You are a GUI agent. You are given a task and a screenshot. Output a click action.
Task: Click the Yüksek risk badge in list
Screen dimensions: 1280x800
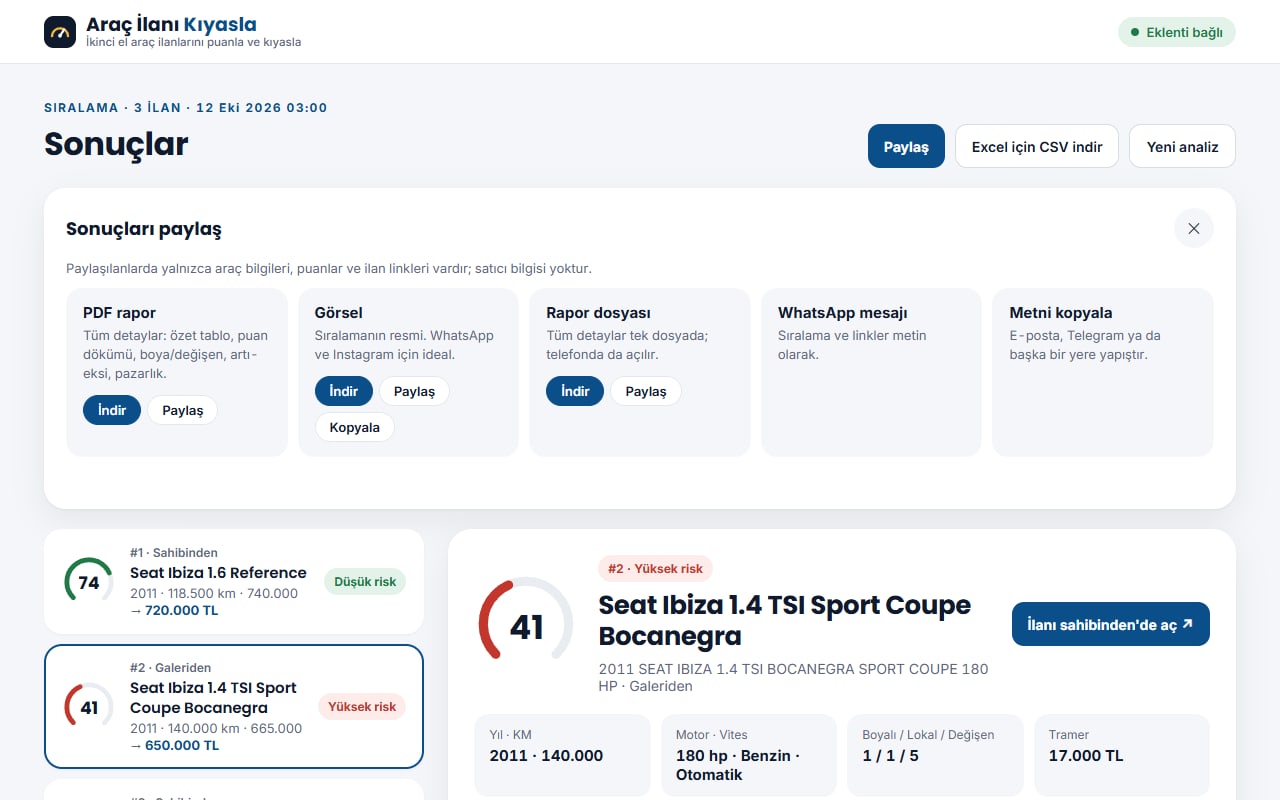tap(362, 706)
